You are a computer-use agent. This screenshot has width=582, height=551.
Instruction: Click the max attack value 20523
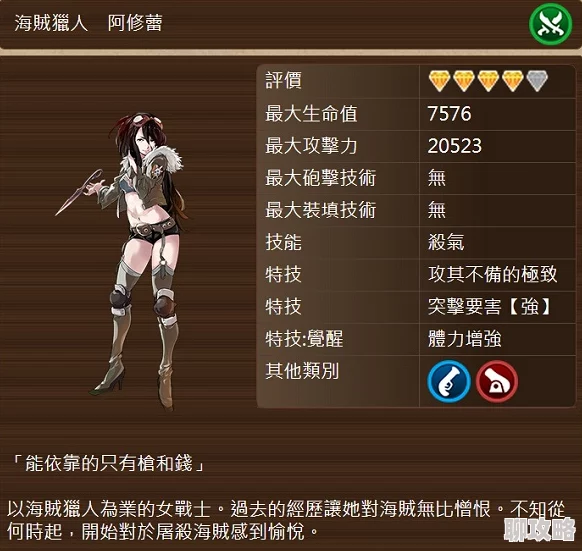(x=455, y=146)
